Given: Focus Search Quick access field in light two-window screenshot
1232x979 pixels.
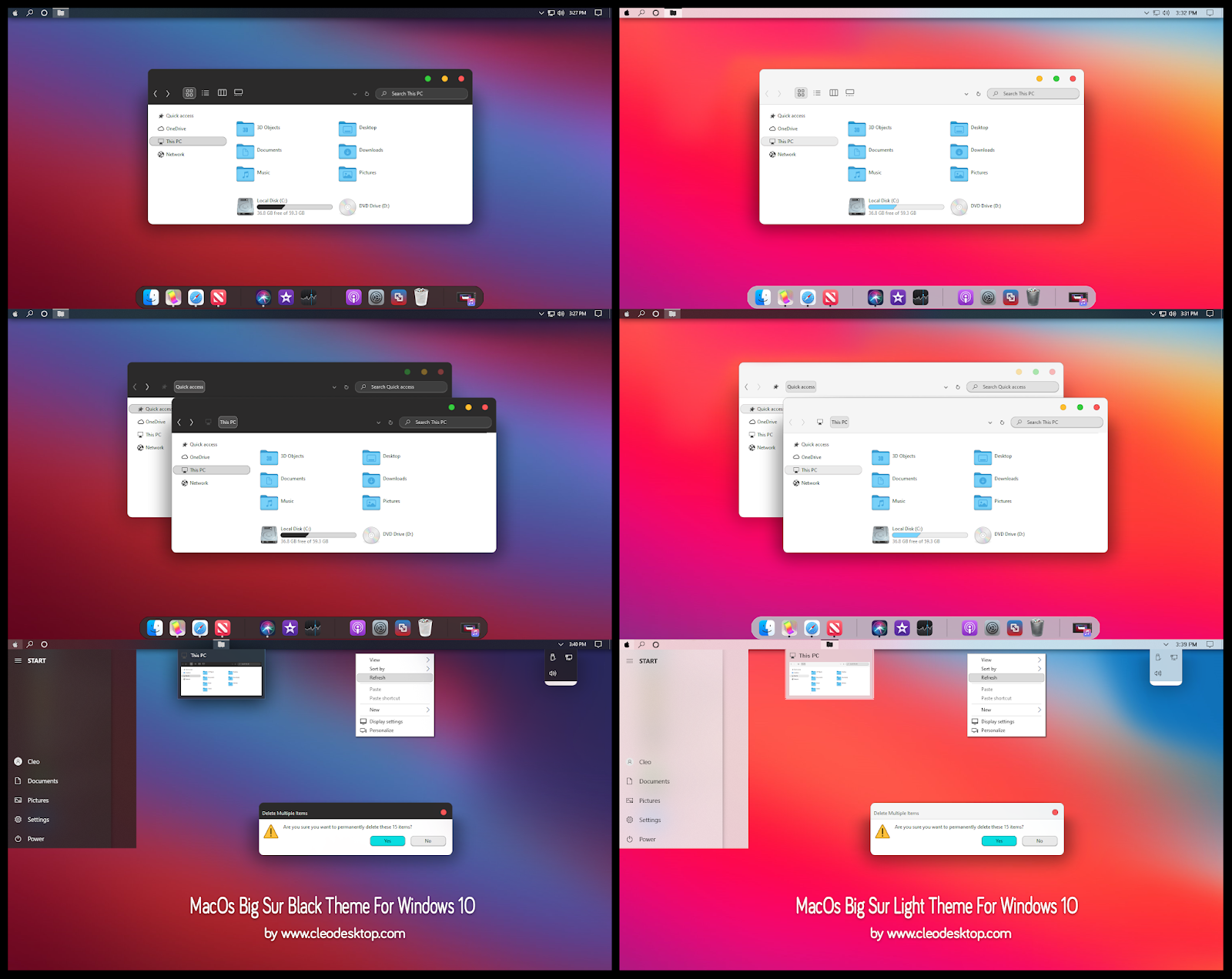Looking at the screenshot, I should (1013, 387).
